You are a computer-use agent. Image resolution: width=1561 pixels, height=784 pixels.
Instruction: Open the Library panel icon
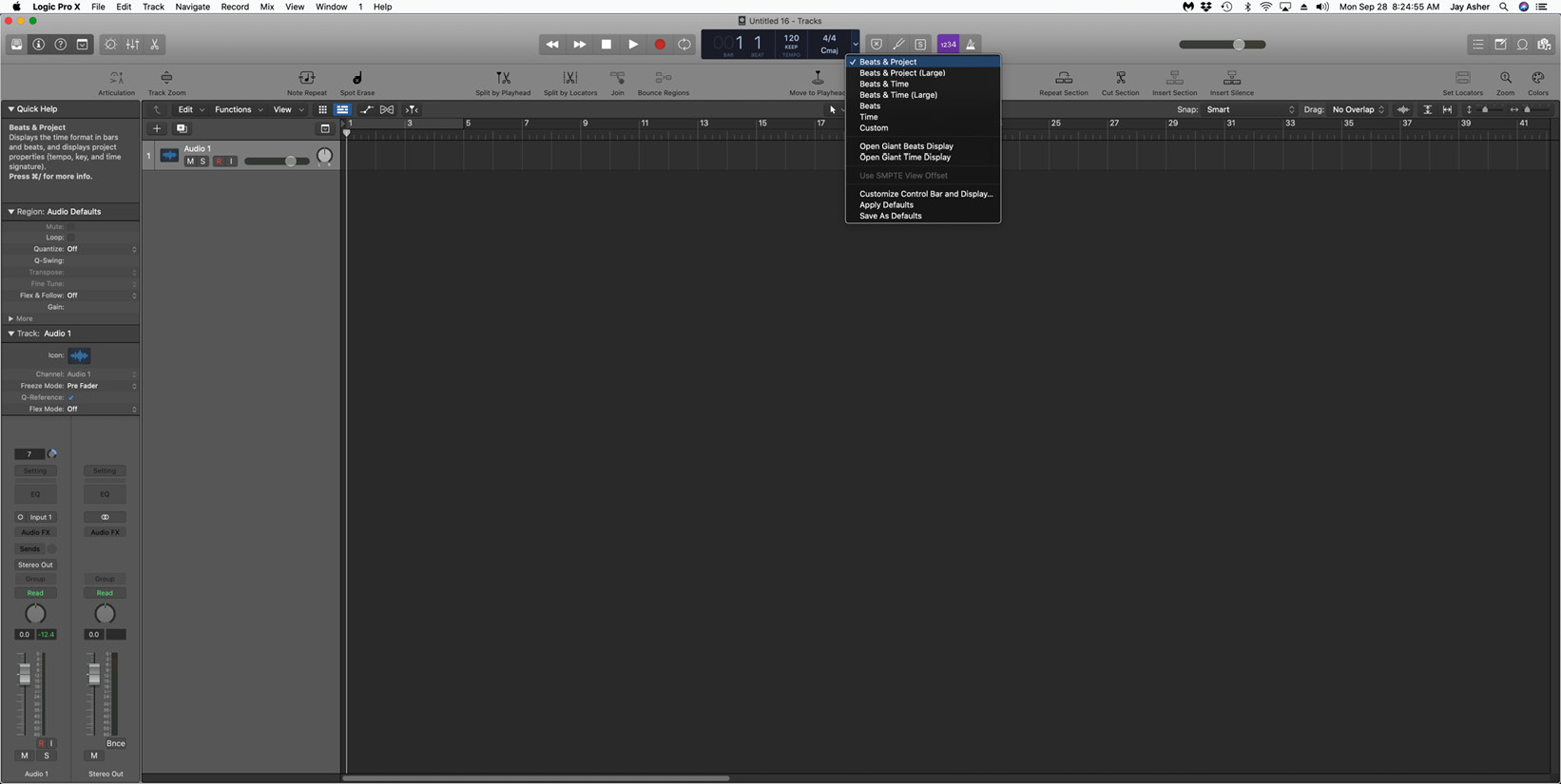click(16, 45)
